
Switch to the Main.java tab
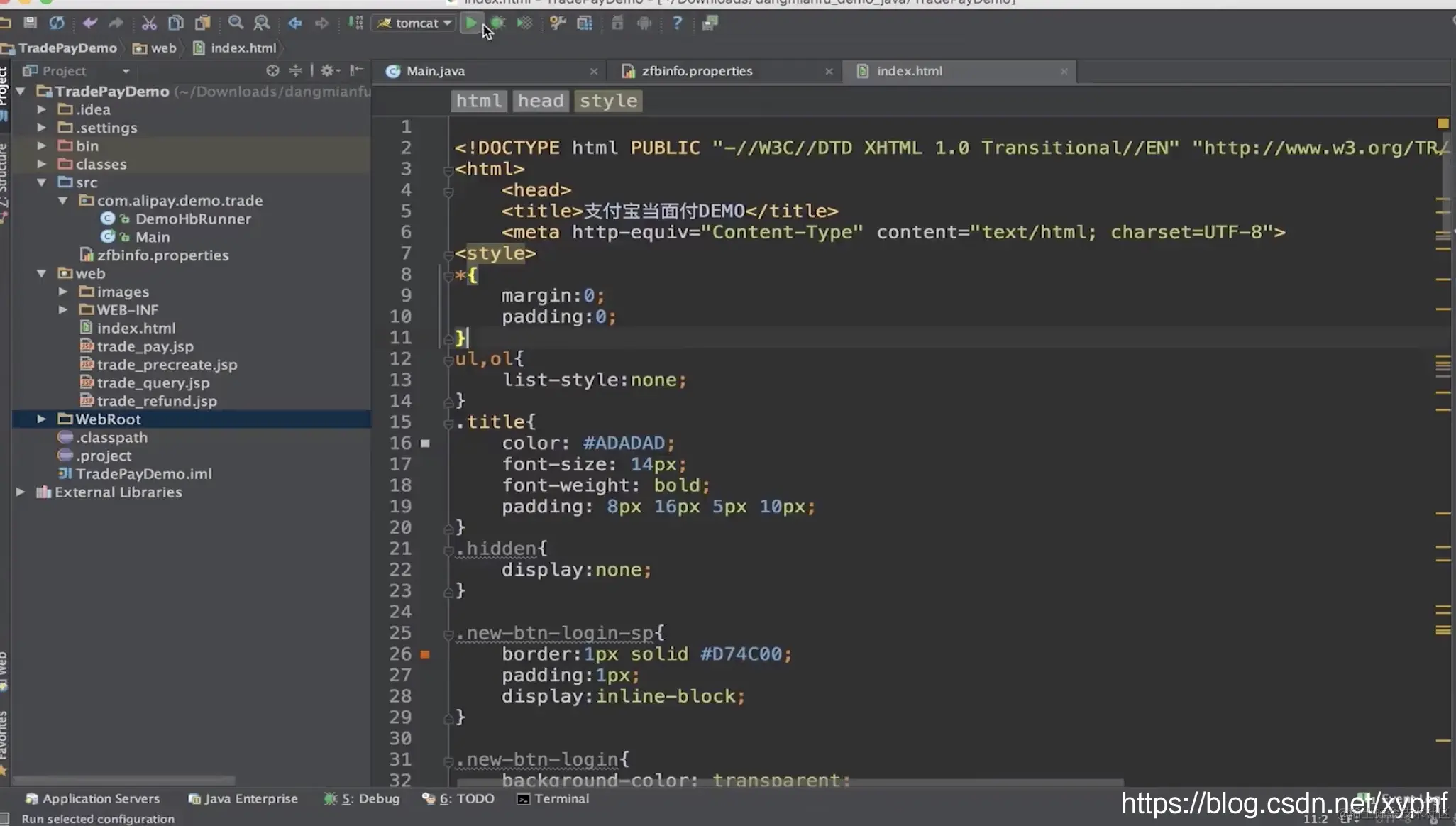[x=435, y=71]
